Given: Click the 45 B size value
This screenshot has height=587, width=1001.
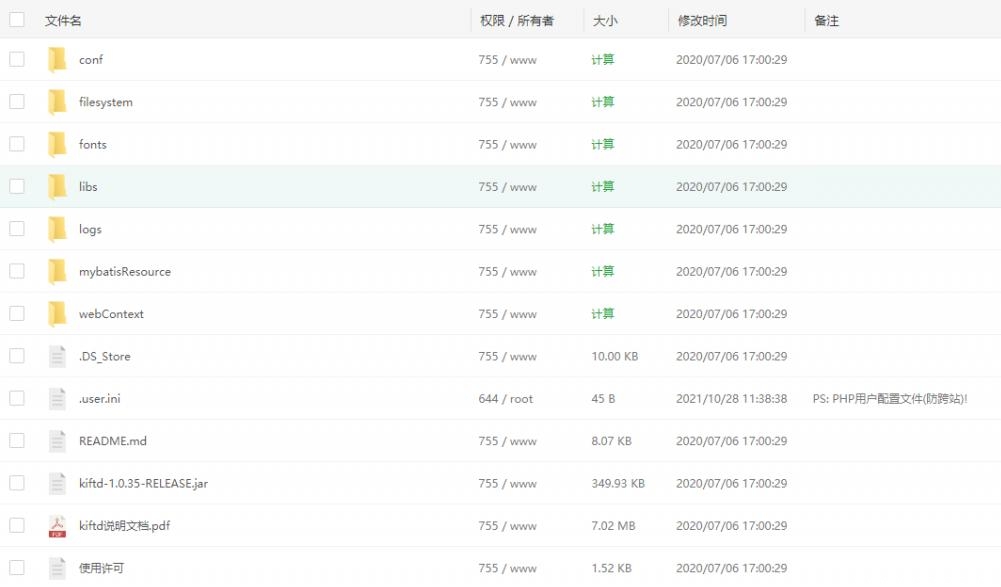Looking at the screenshot, I should pyautogui.click(x=603, y=399).
